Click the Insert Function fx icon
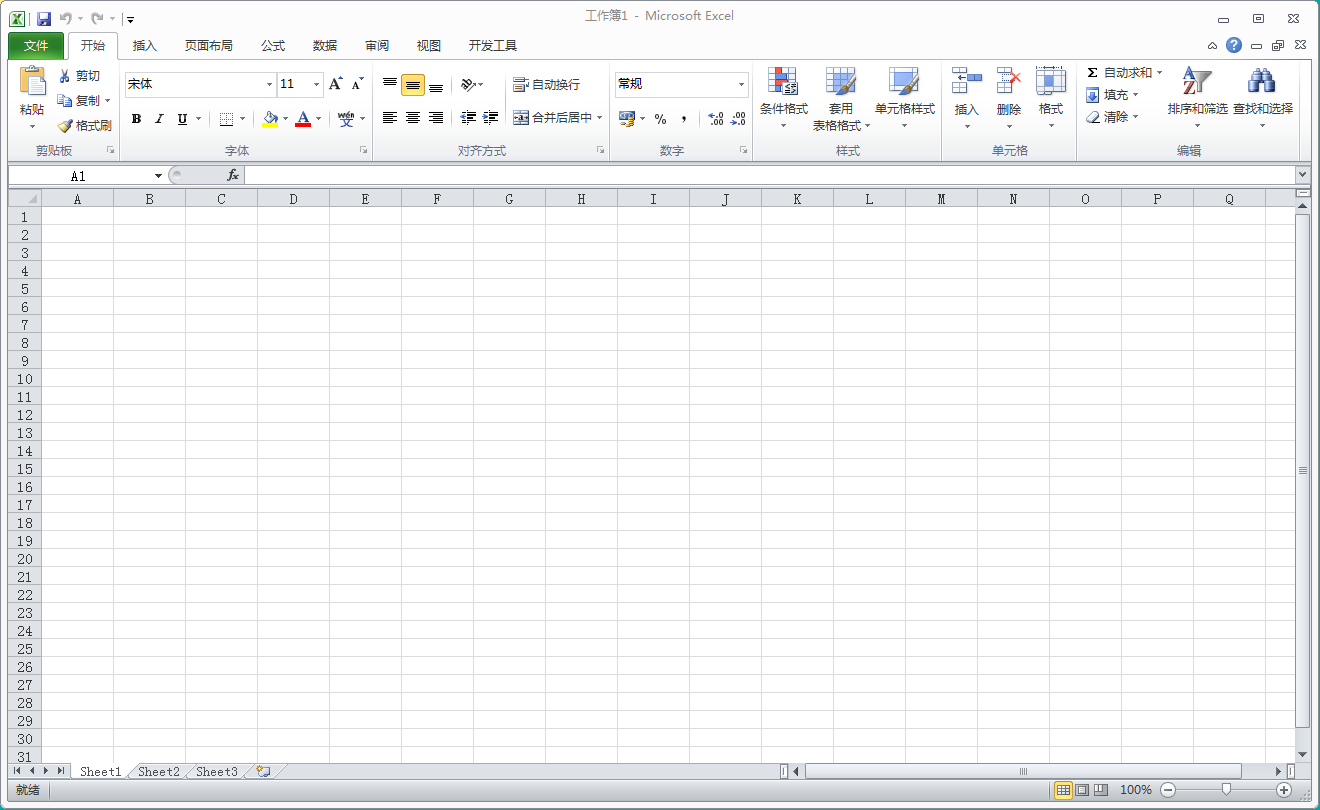The width and height of the screenshot is (1320, 810). [x=232, y=175]
